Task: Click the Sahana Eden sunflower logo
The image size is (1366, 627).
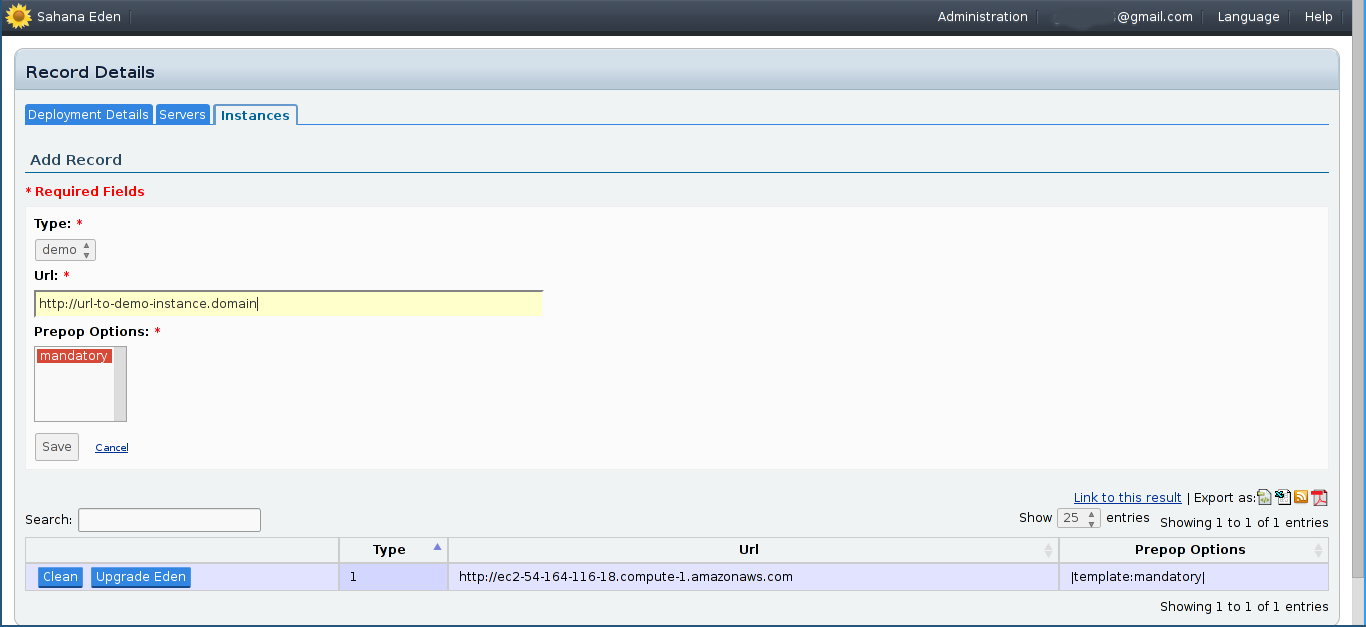Action: tap(18, 17)
